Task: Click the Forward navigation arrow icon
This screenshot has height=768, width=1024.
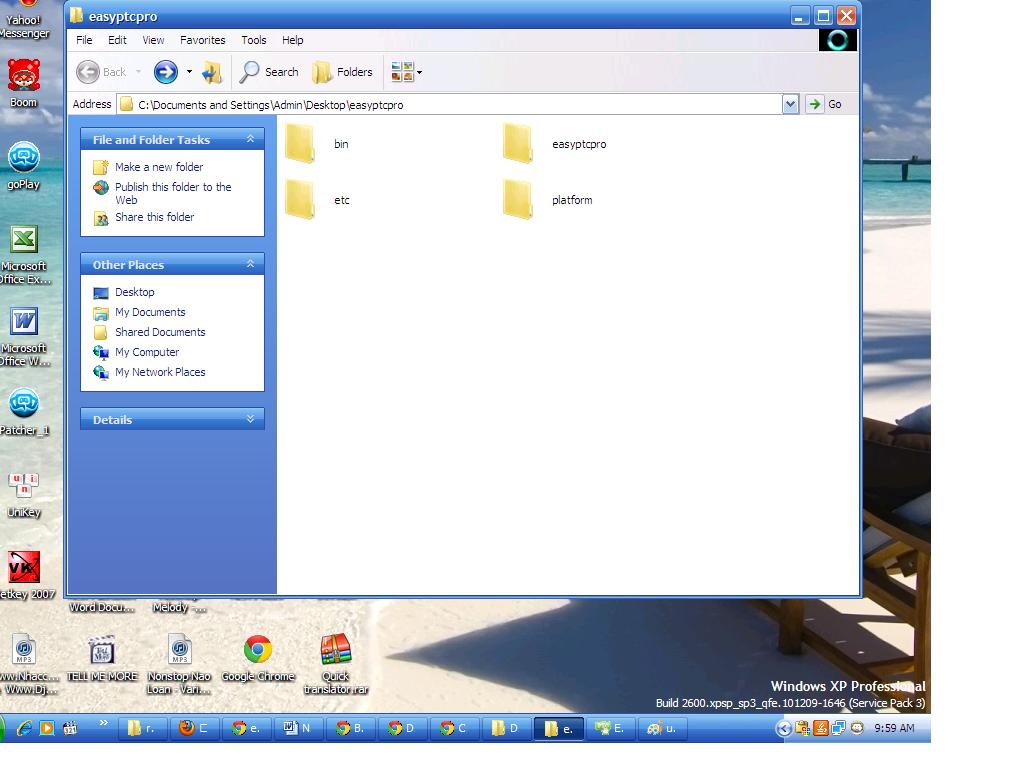Action: coord(166,72)
